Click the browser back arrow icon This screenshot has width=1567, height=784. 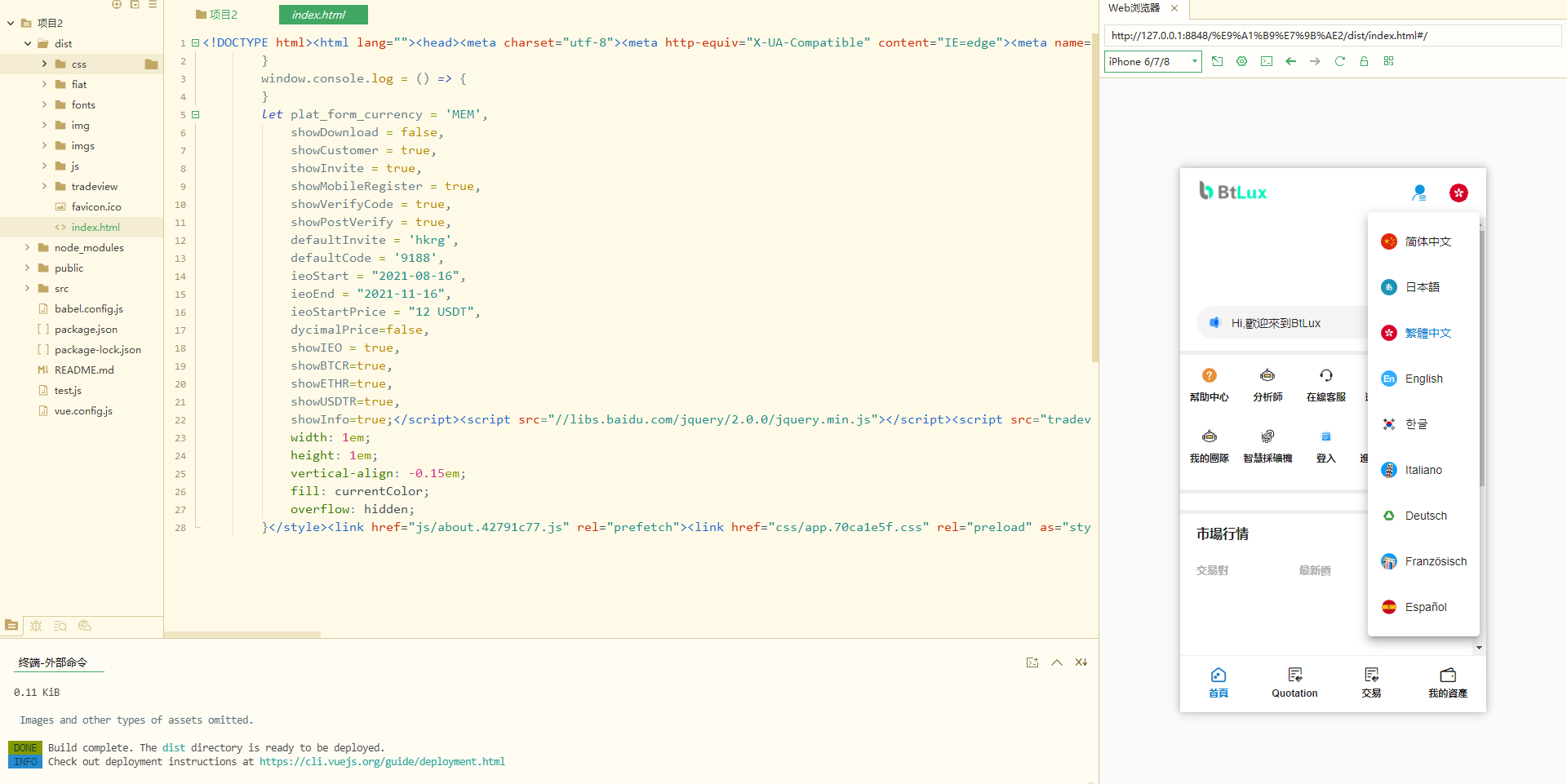1290,61
